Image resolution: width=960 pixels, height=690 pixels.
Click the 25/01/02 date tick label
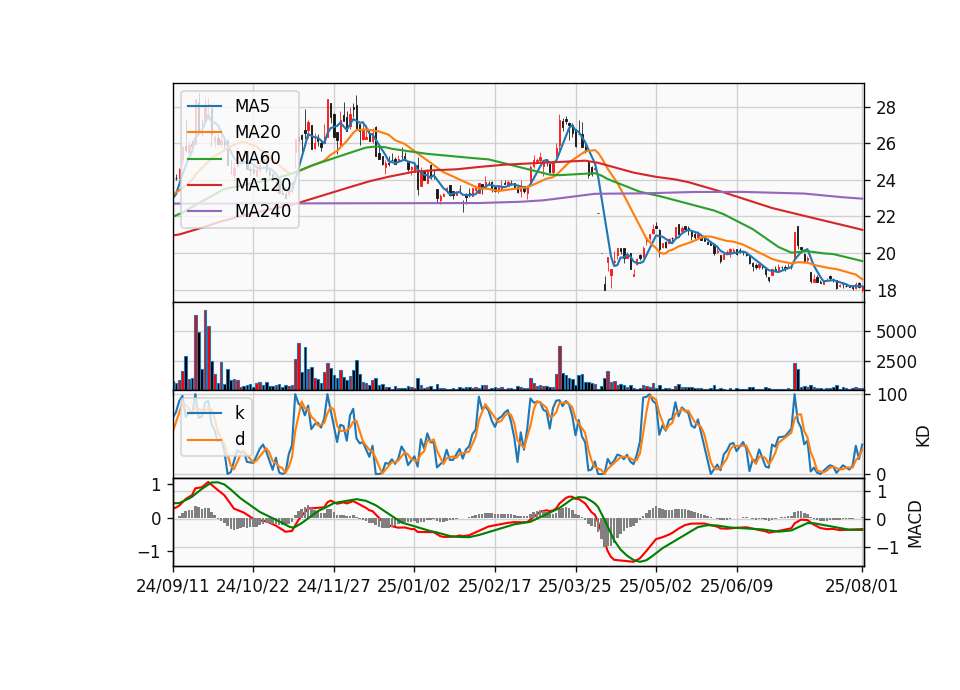pyautogui.click(x=414, y=586)
